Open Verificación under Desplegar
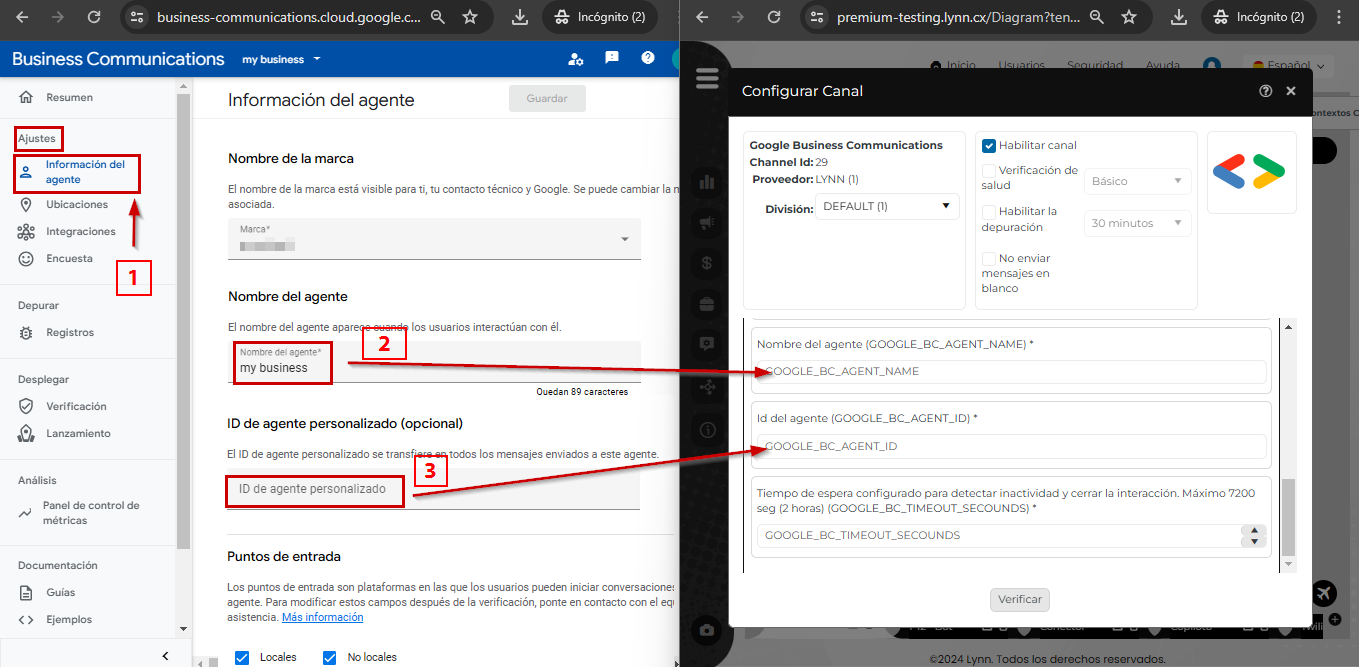Viewport: 1359px width, 667px height. [76, 406]
